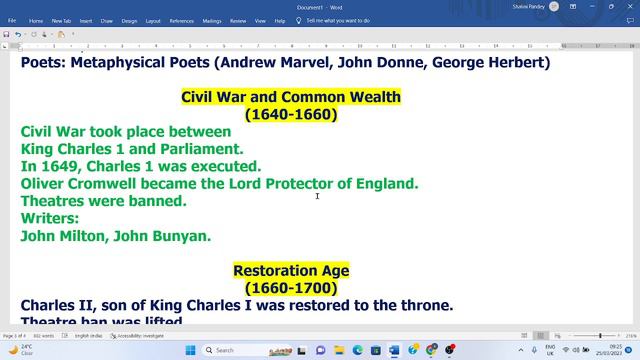Open the File menu
Viewport: 640px width, 360px height.
12,20
